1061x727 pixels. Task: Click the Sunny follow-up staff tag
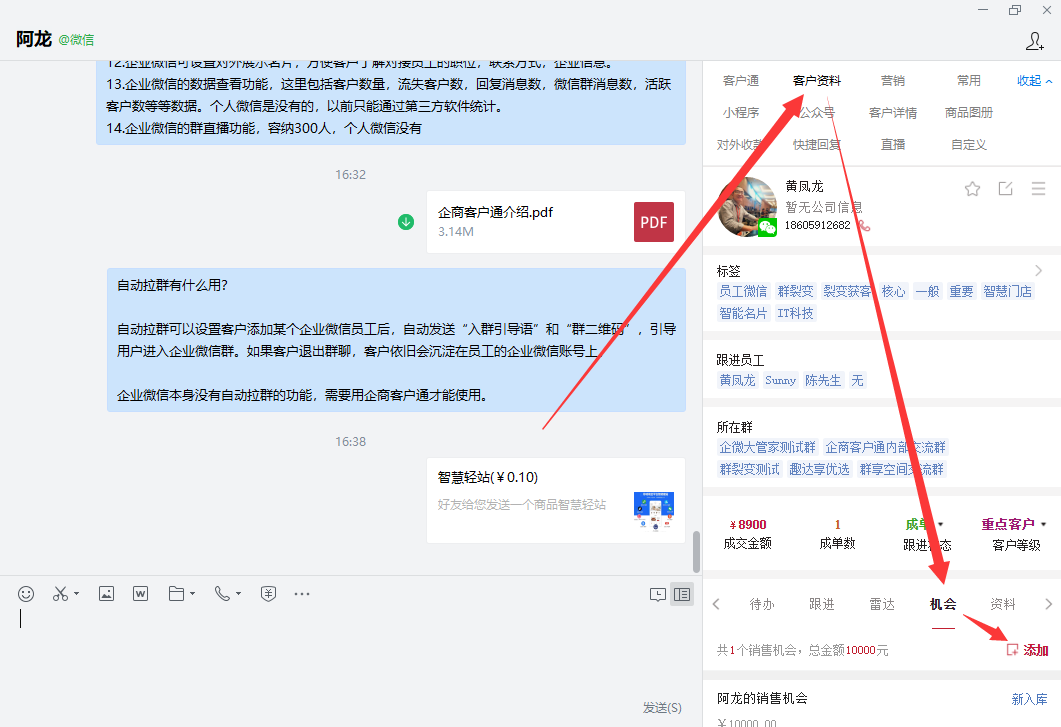point(780,380)
